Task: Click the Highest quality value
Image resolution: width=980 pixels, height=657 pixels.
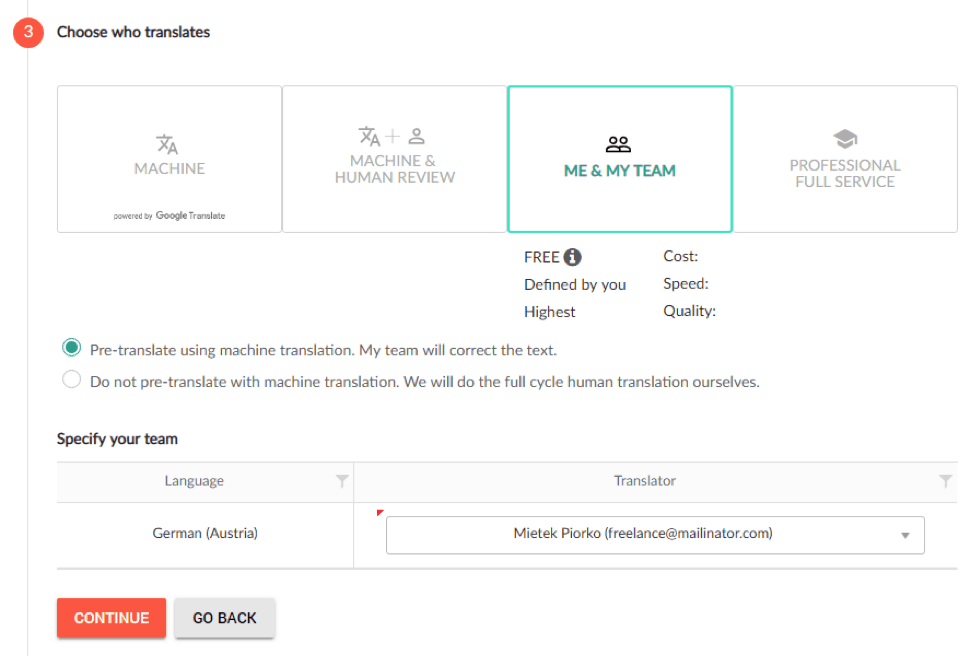Action: (549, 311)
